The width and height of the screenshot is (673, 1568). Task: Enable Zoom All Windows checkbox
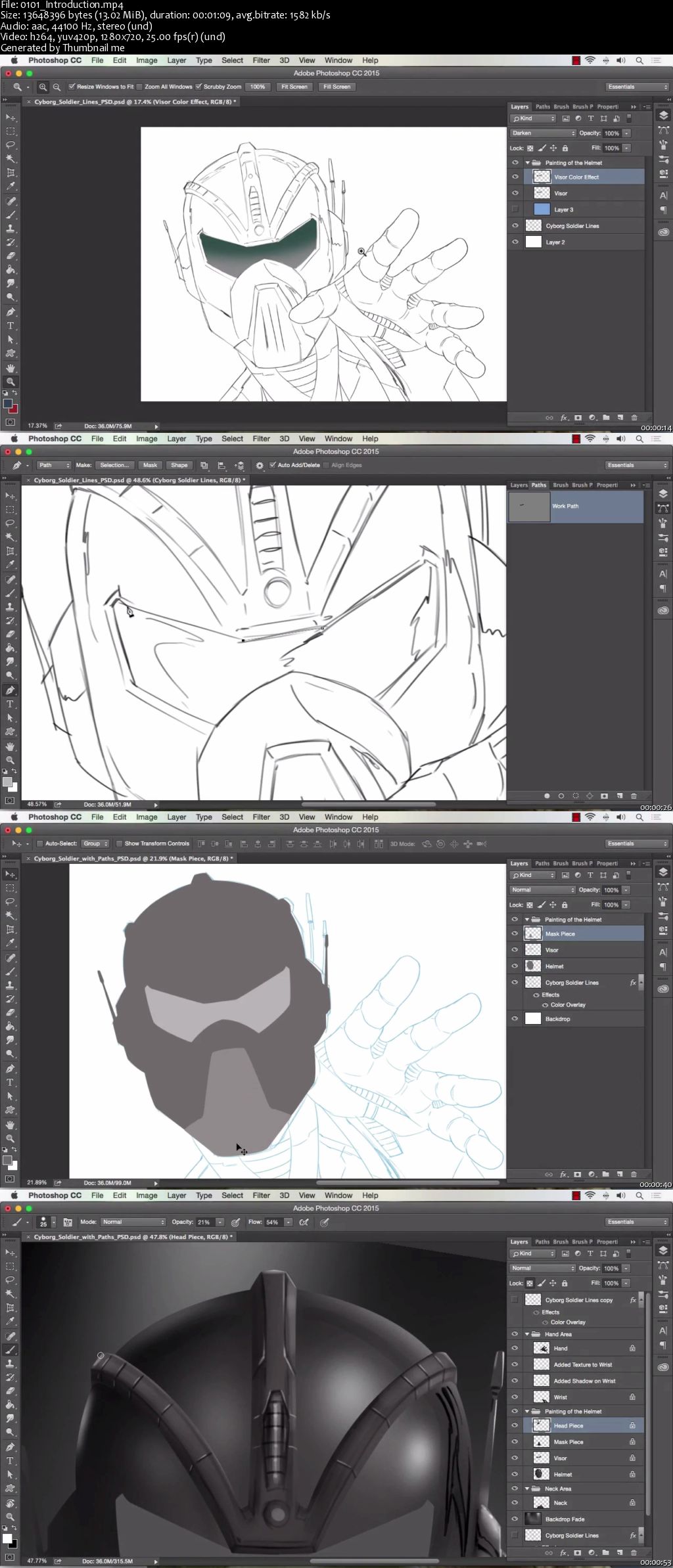(x=139, y=87)
